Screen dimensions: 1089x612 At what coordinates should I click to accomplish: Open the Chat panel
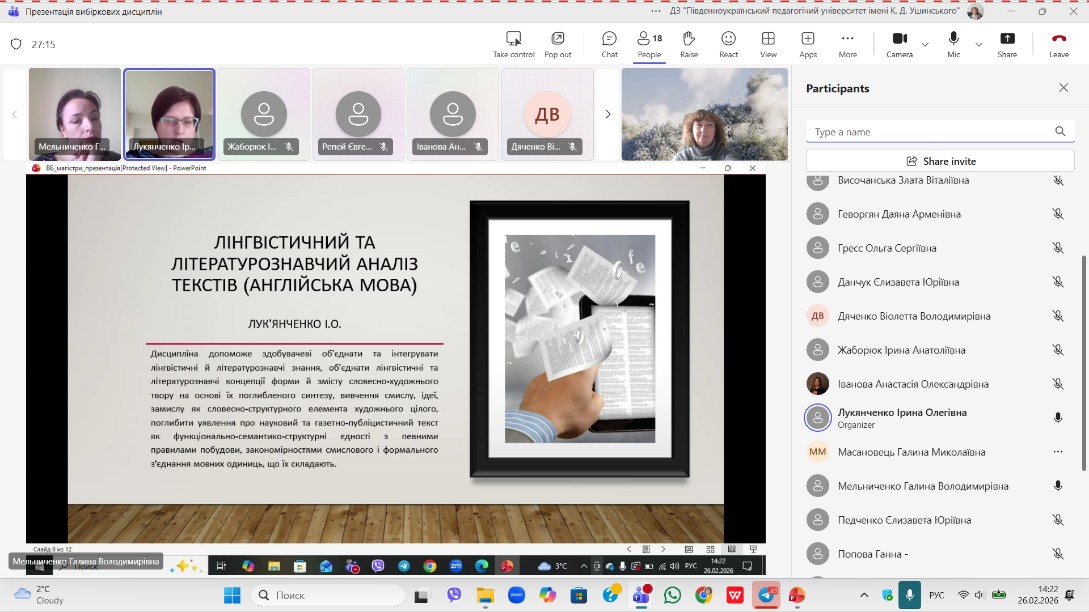[609, 42]
